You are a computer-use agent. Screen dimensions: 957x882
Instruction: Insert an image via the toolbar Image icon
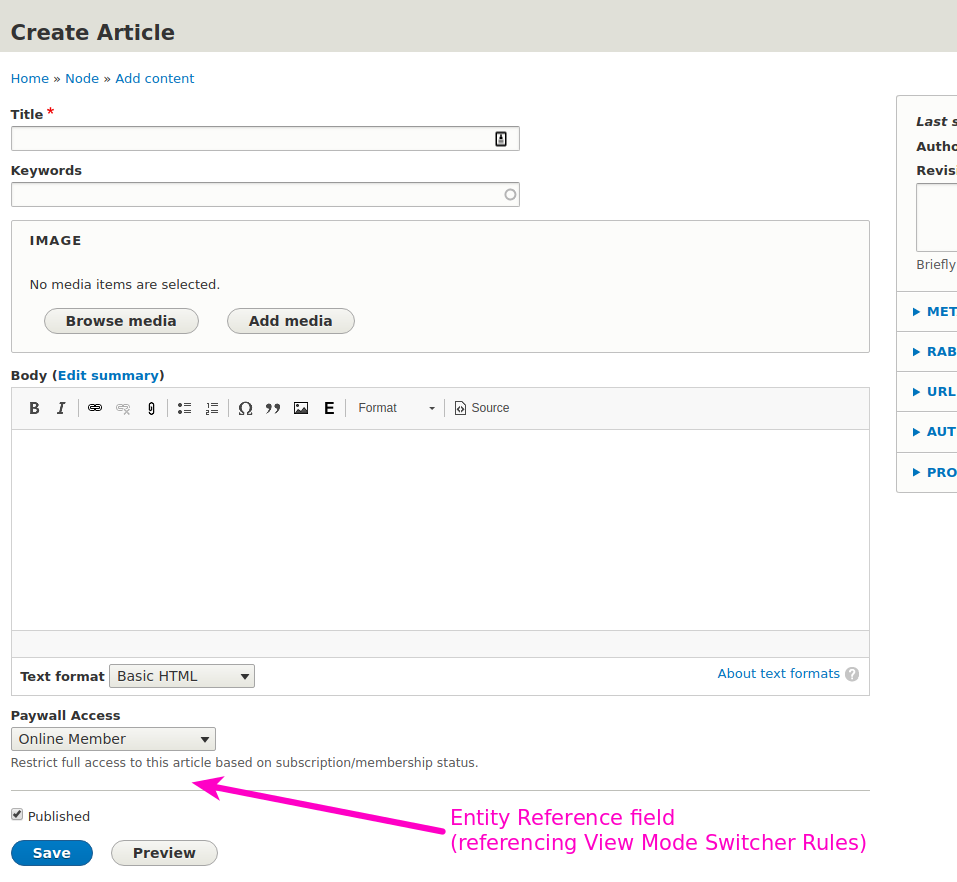click(x=301, y=408)
